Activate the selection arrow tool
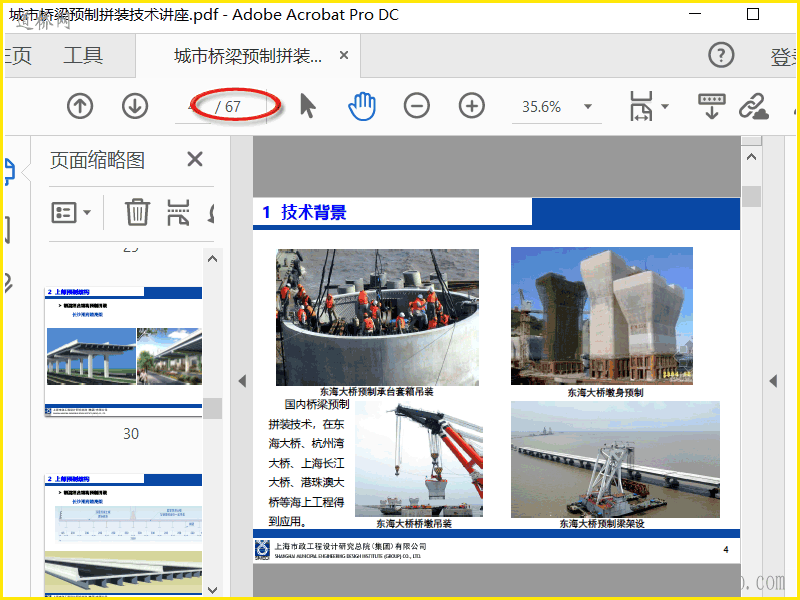This screenshot has height=600, width=800. click(308, 106)
